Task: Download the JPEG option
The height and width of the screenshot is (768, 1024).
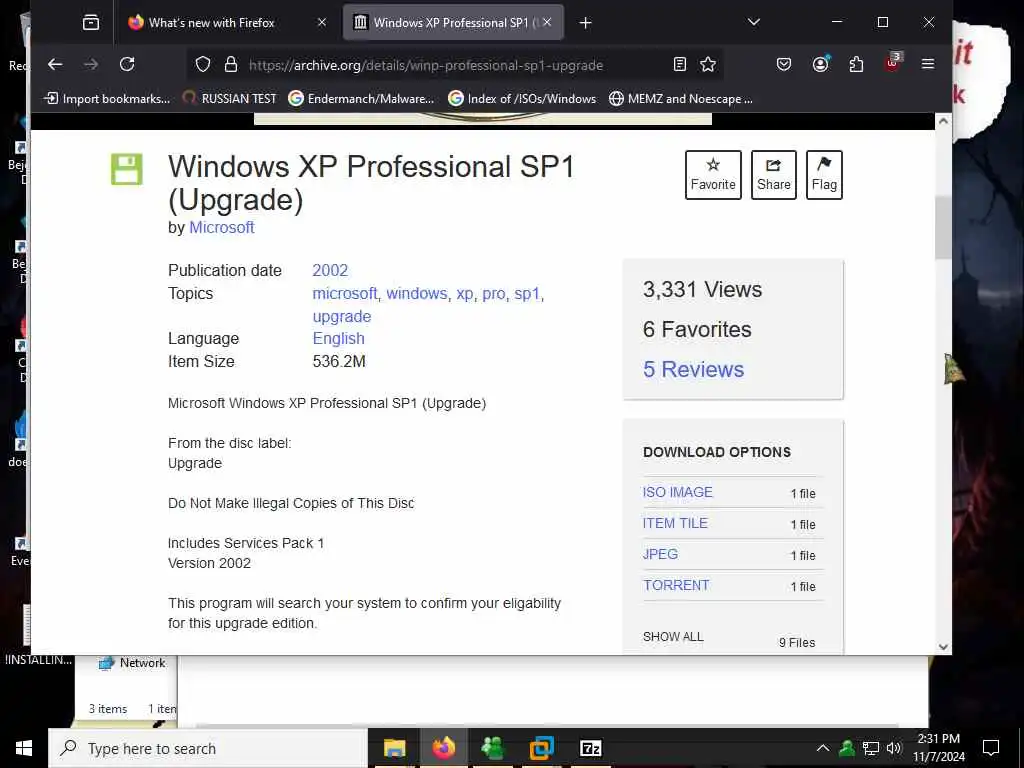Action: coord(660,554)
